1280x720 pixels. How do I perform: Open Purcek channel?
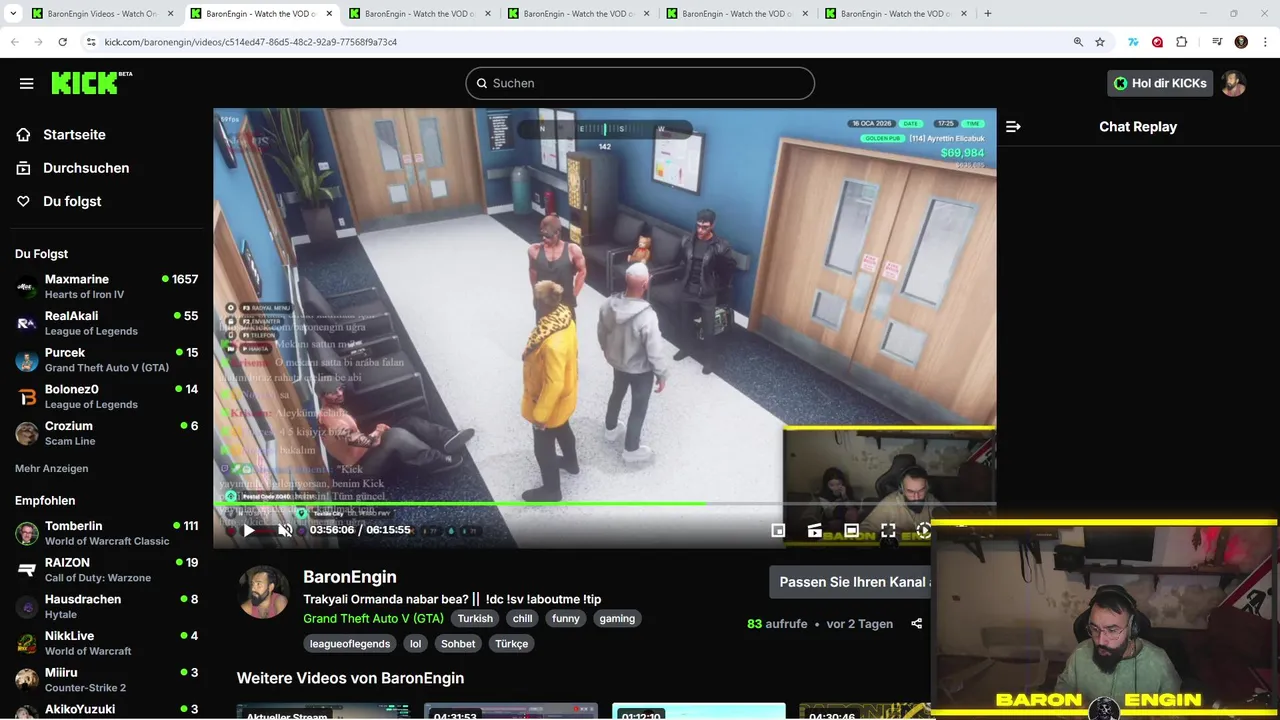(106, 360)
